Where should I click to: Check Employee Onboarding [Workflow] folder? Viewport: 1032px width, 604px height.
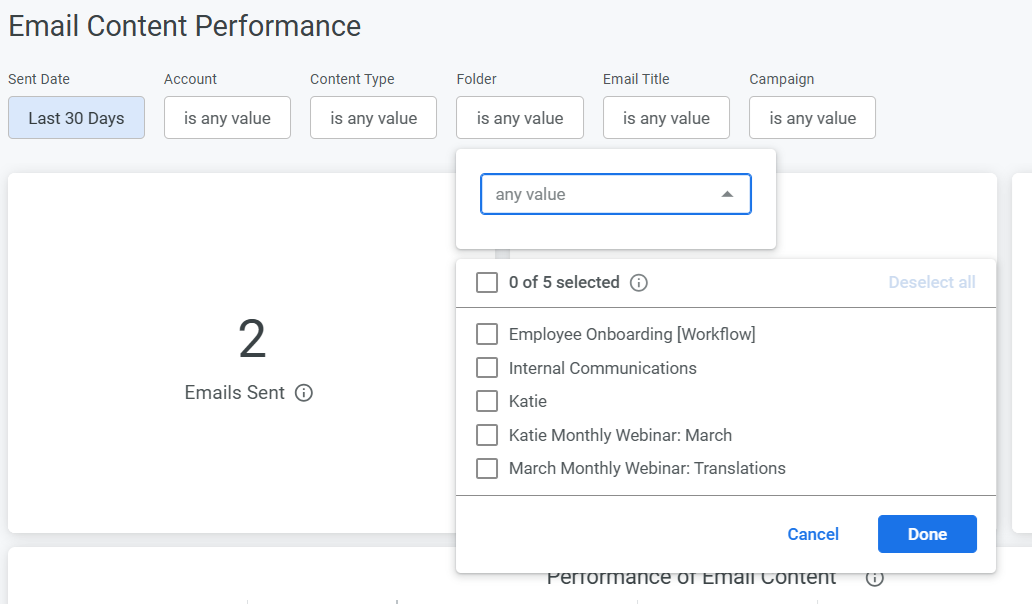[487, 334]
